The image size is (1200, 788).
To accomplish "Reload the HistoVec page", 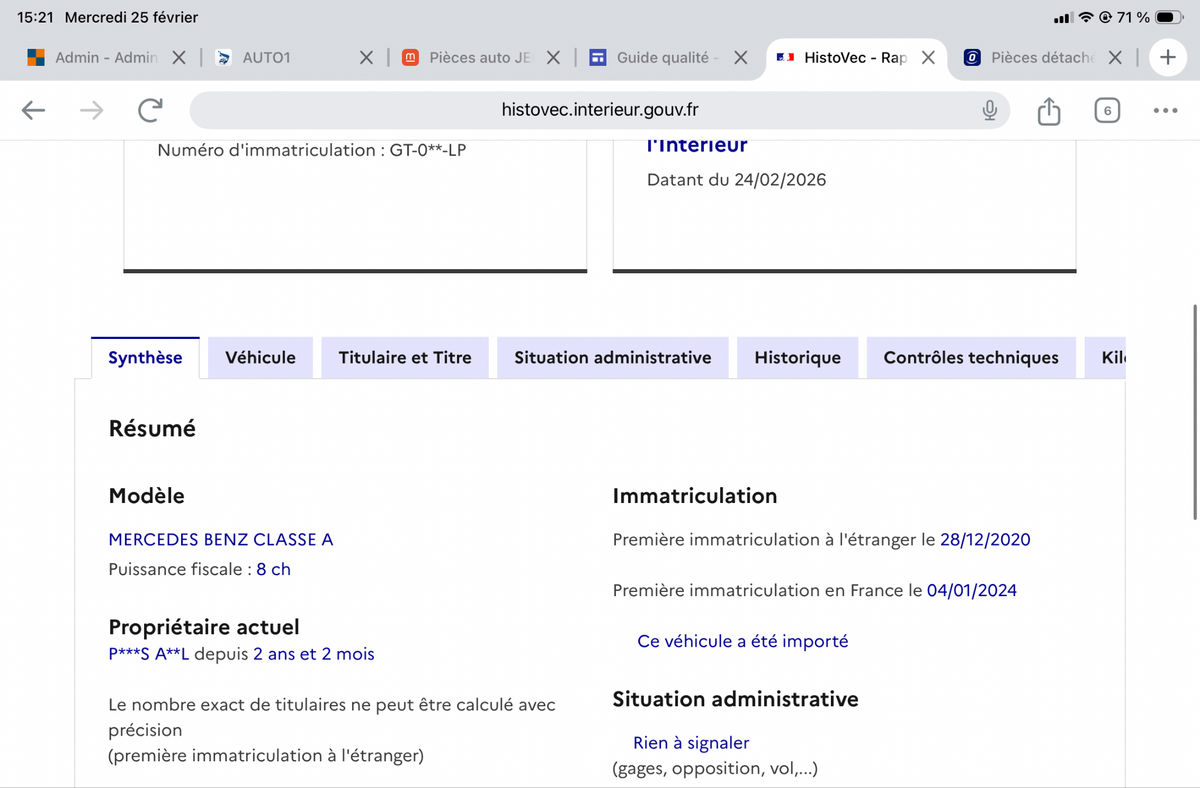I will click(150, 110).
